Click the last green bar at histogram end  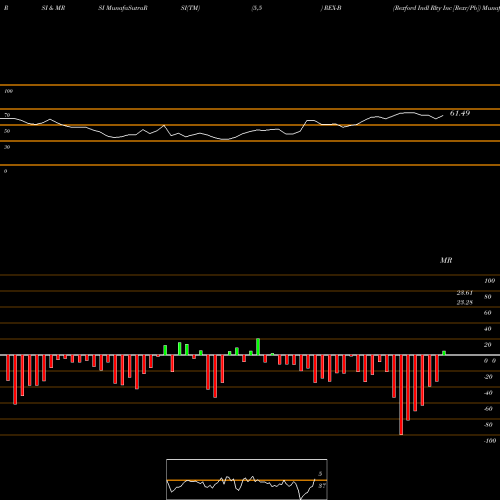point(444,353)
